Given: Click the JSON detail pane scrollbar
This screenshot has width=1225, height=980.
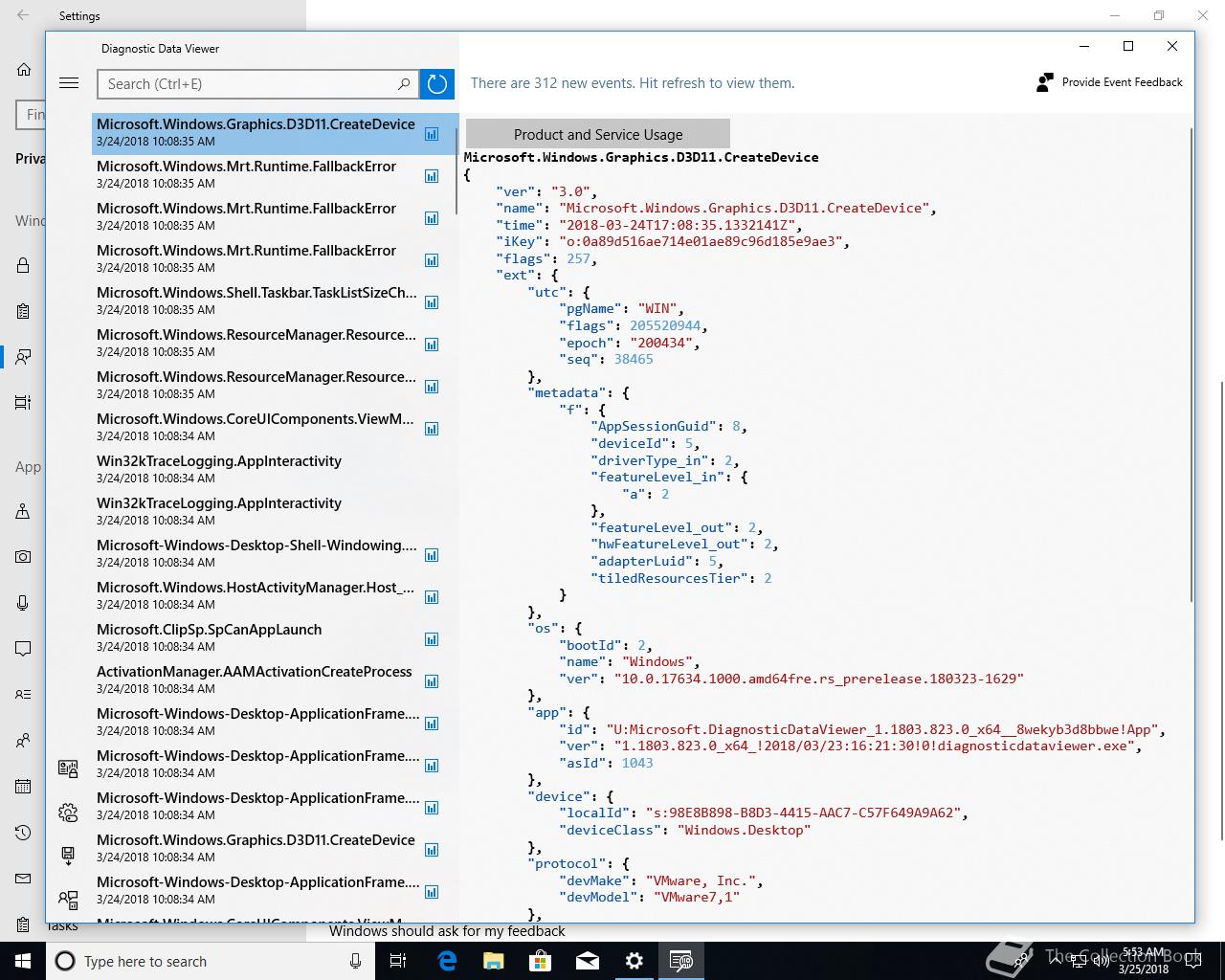Looking at the screenshot, I should tap(1191, 364).
